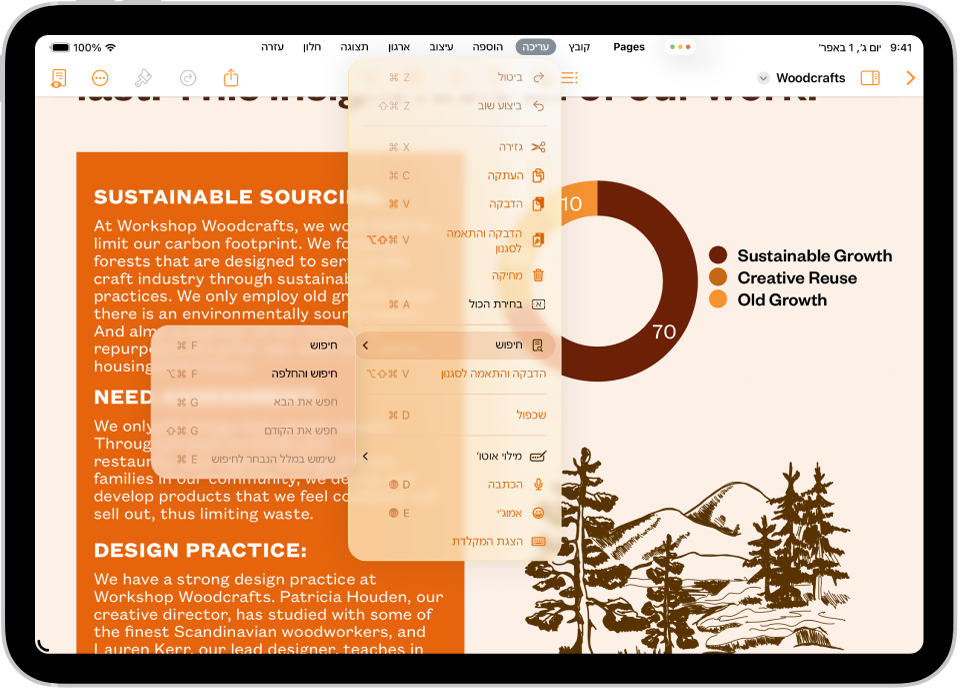Viewport: 960px width, 689px height.
Task: Click the grayed undo circle toolbar icon
Action: (x=188, y=78)
